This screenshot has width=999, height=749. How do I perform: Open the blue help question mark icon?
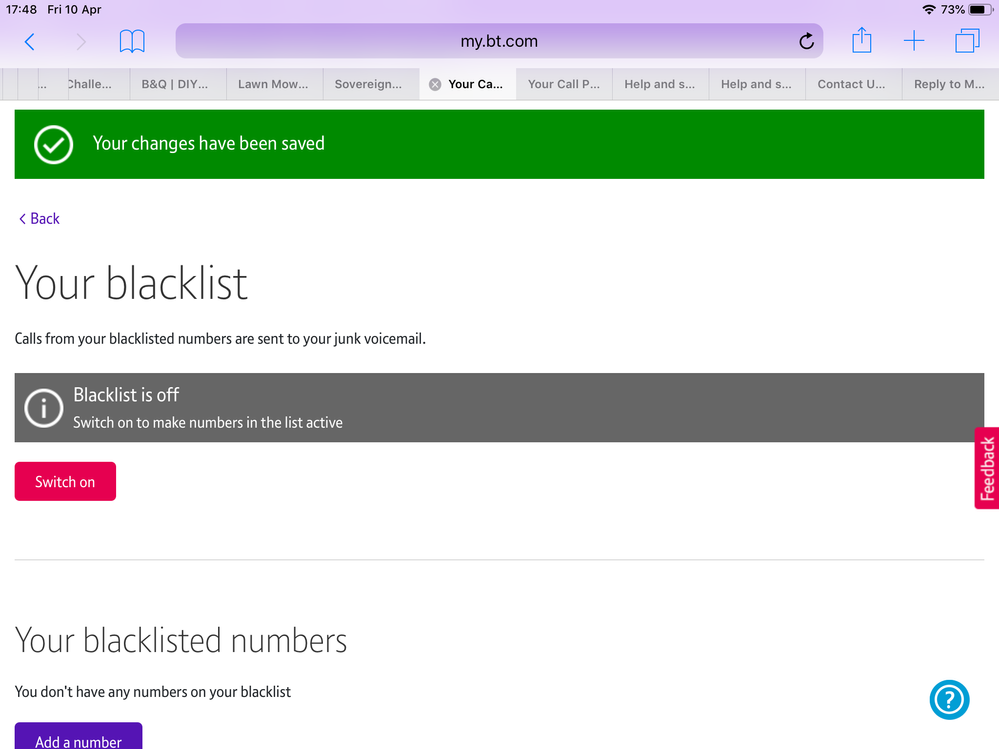pos(949,699)
